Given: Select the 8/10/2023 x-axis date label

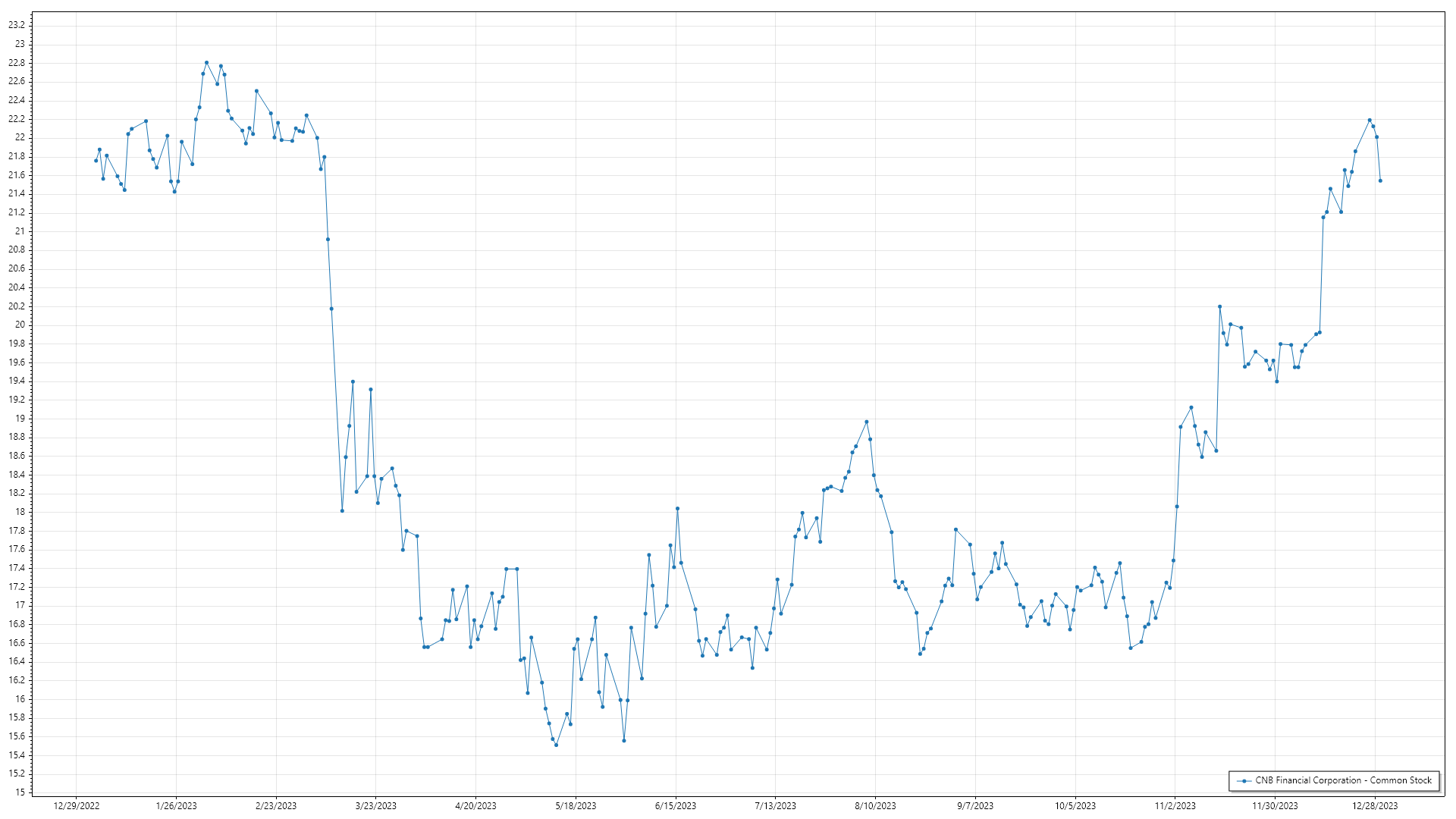Looking at the screenshot, I should click(x=875, y=805).
